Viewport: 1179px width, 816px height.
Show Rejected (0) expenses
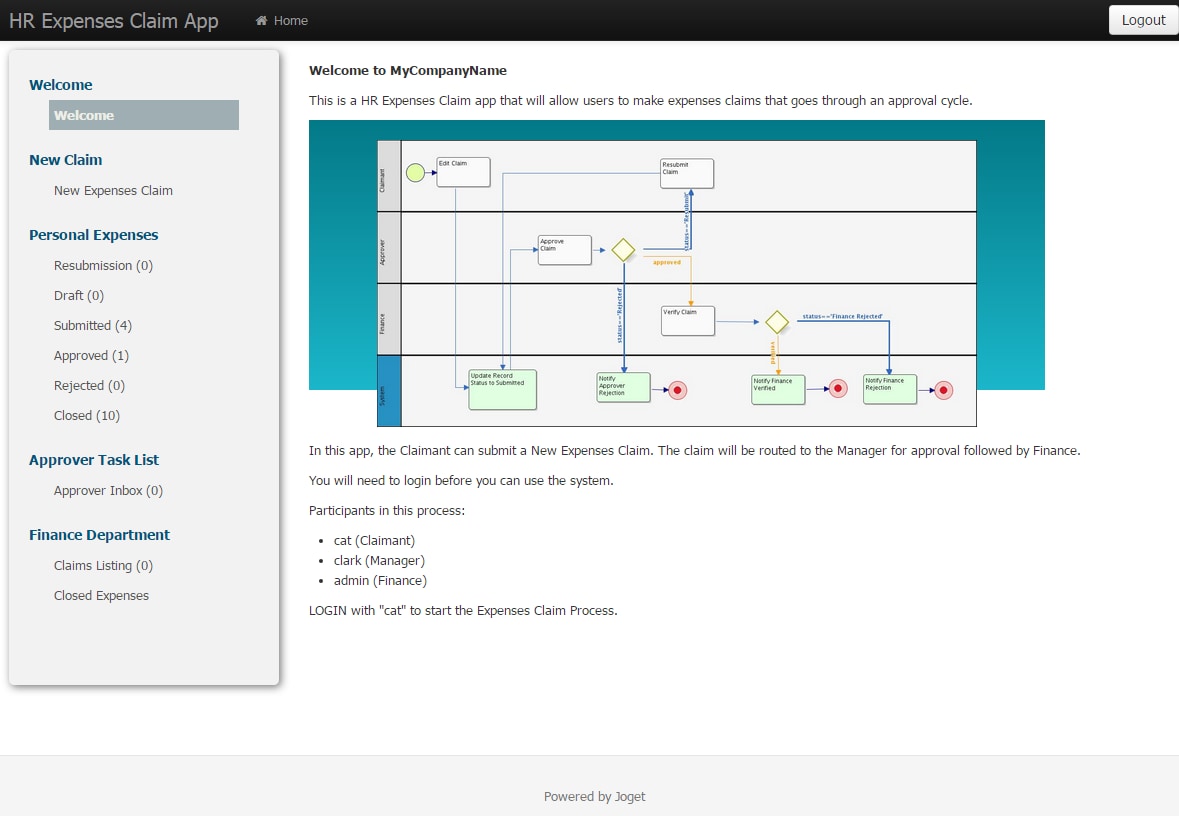89,386
